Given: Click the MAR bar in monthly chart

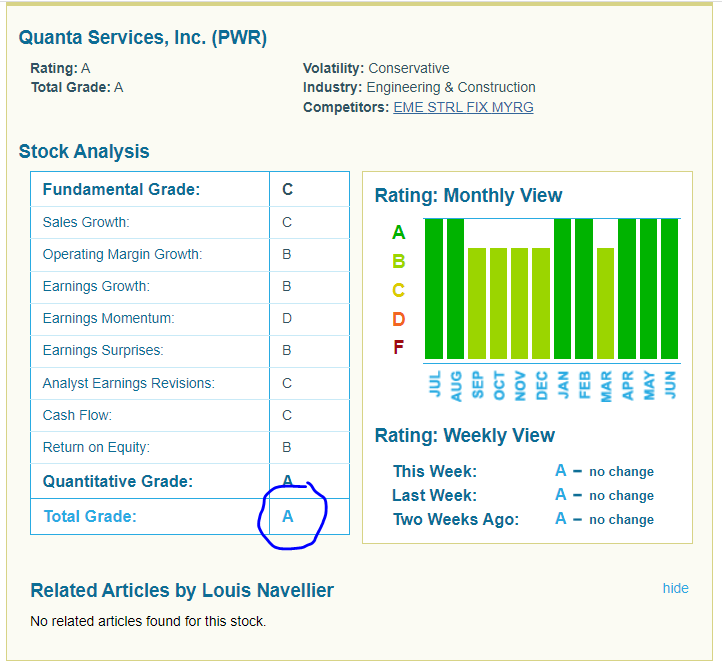Looking at the screenshot, I should [x=605, y=303].
